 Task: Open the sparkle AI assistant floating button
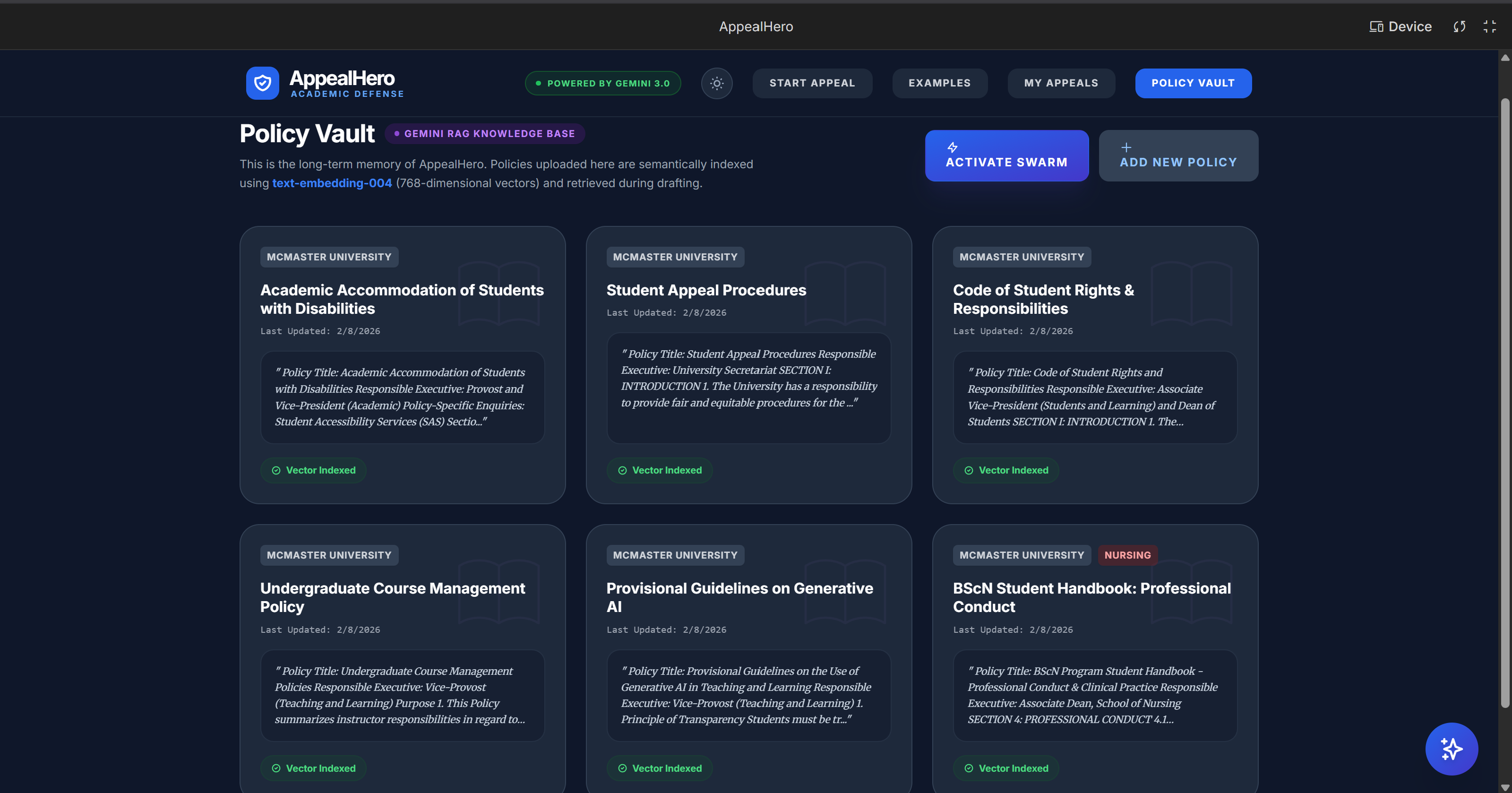click(1451, 749)
